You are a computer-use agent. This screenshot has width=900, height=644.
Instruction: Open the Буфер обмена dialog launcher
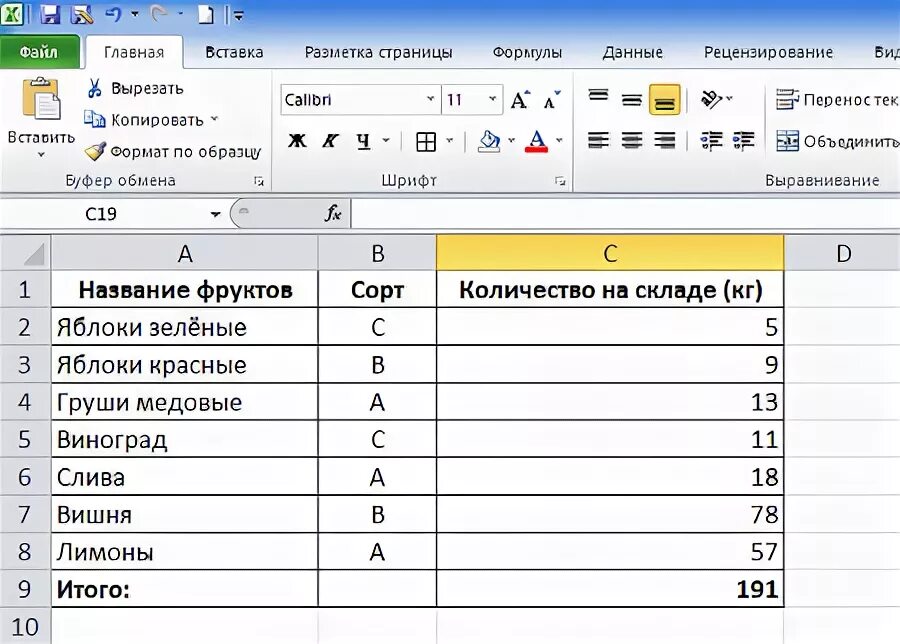(259, 181)
